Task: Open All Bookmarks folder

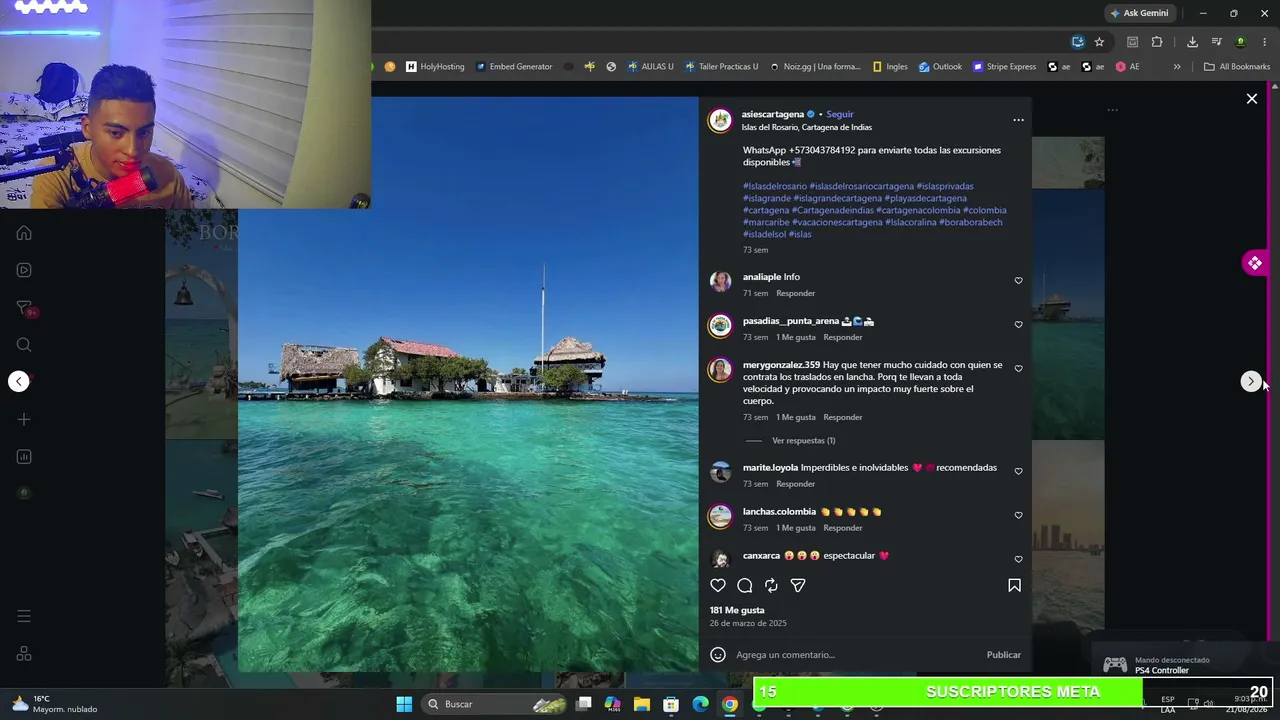Action: 1237,67
